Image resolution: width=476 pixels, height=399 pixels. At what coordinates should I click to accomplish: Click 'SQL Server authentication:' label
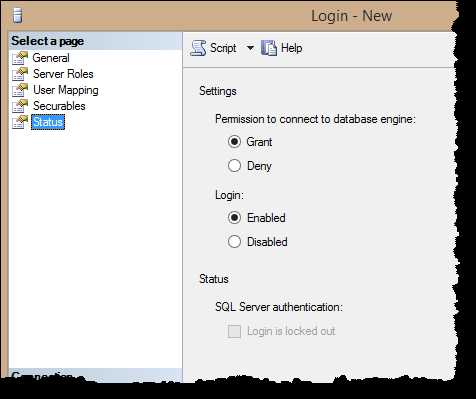tap(279, 307)
